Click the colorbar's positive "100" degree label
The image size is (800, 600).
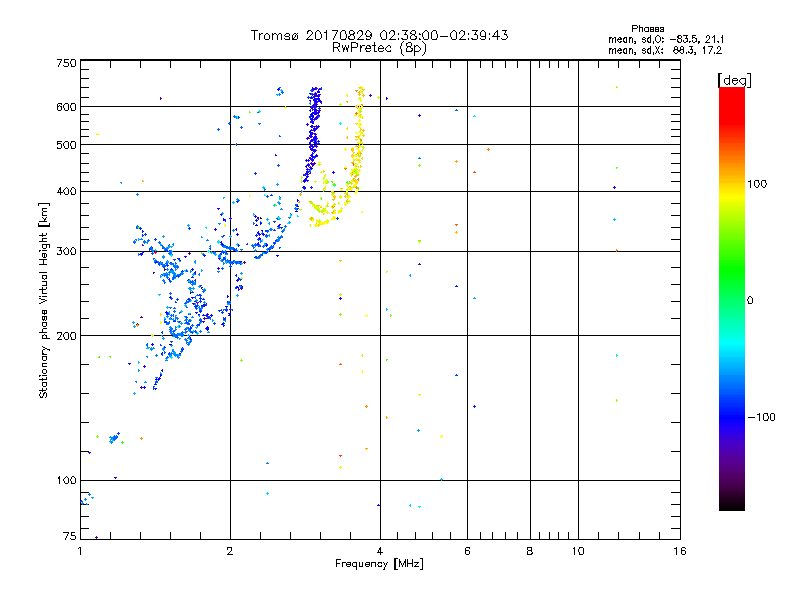click(757, 184)
